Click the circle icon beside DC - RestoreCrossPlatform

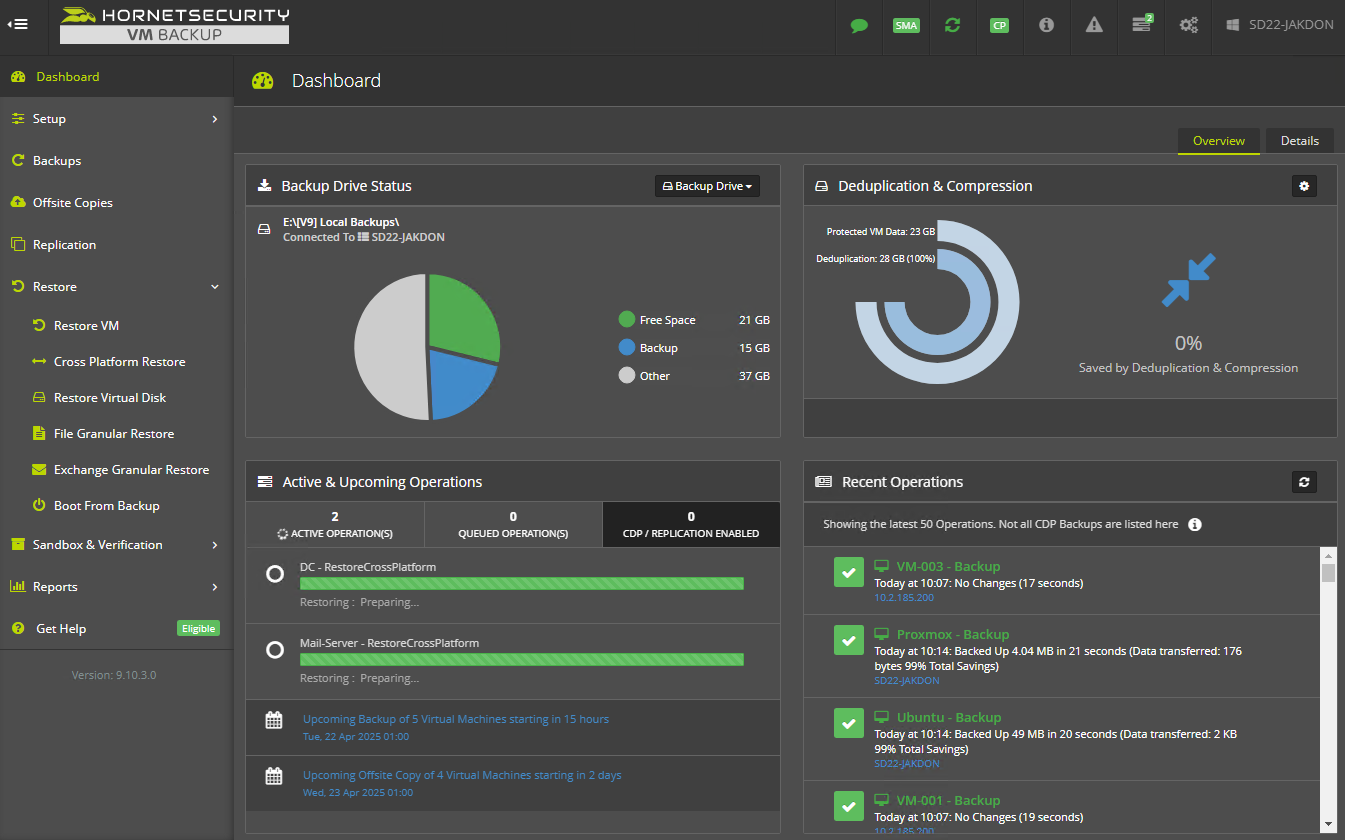[x=275, y=575]
